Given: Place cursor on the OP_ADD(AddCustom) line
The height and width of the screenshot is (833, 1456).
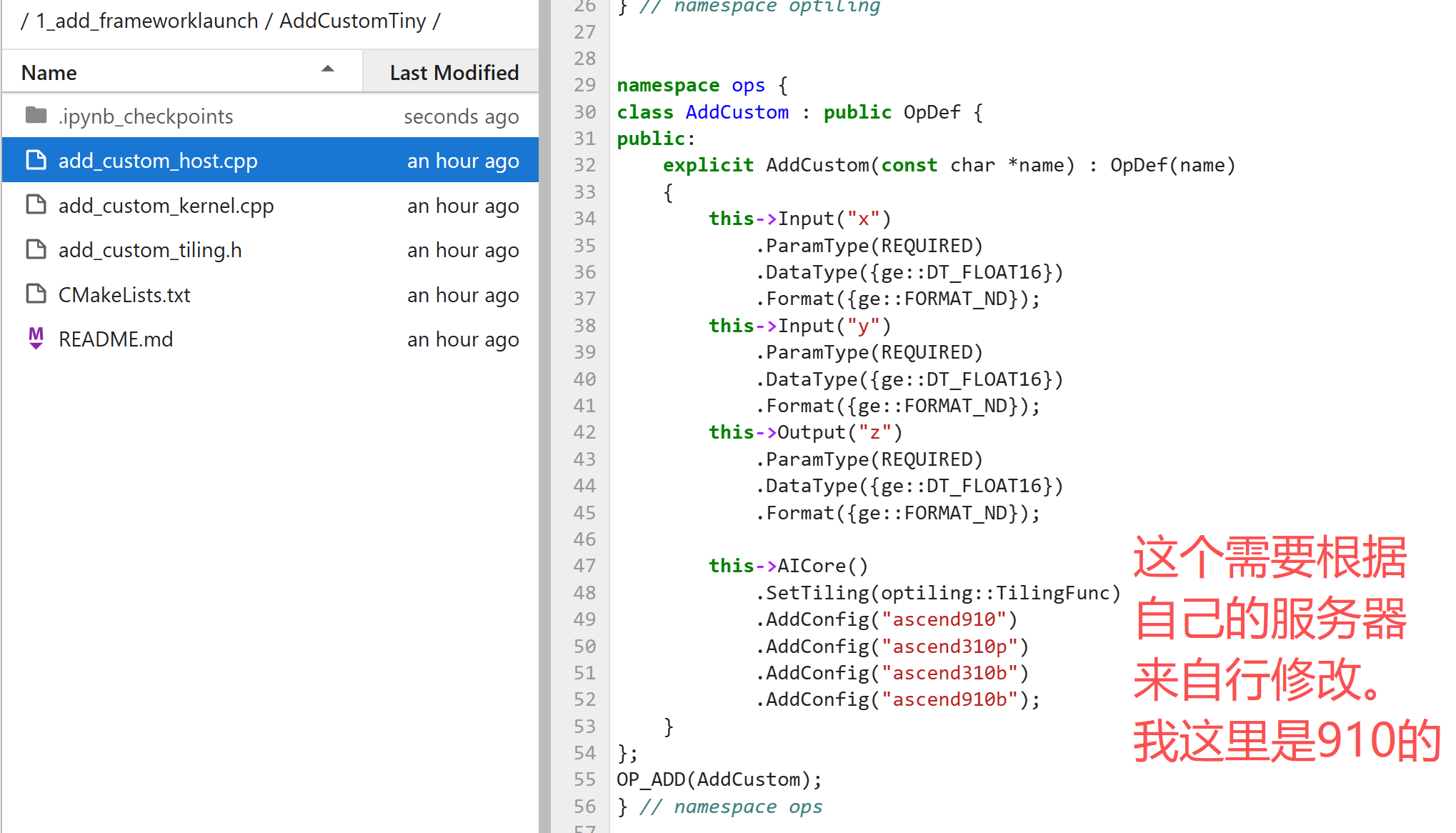Looking at the screenshot, I should tap(719, 779).
